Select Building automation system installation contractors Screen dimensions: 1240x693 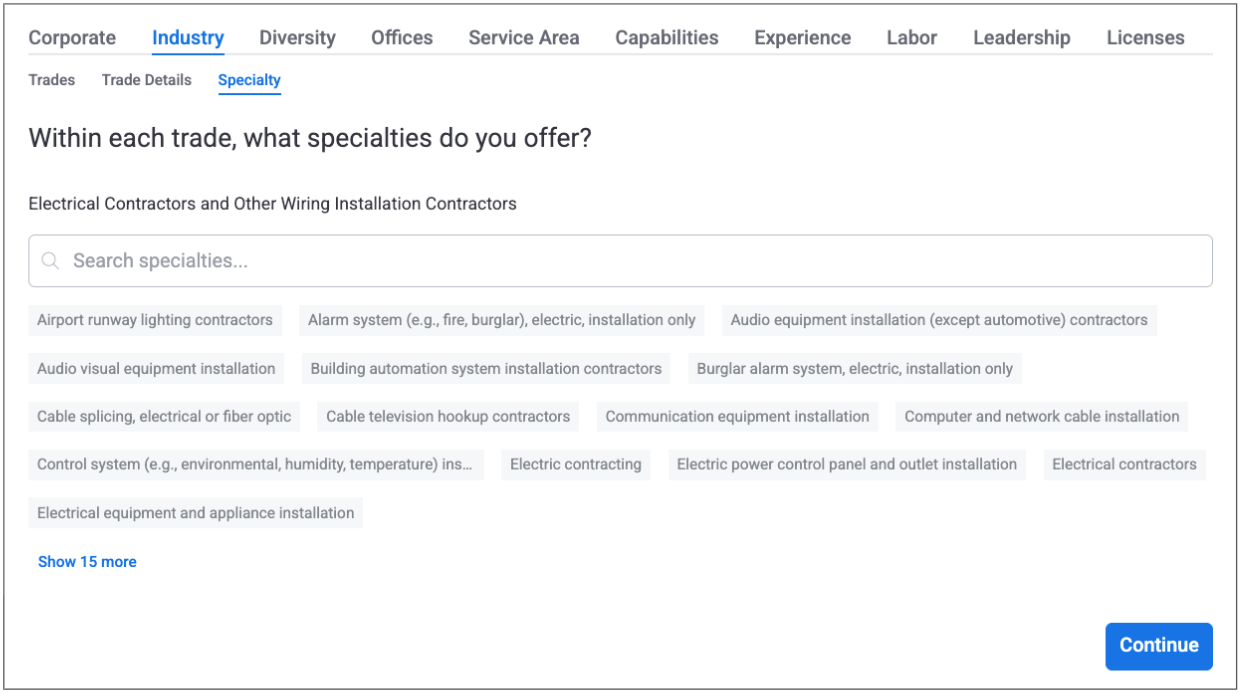pyautogui.click(x=486, y=368)
